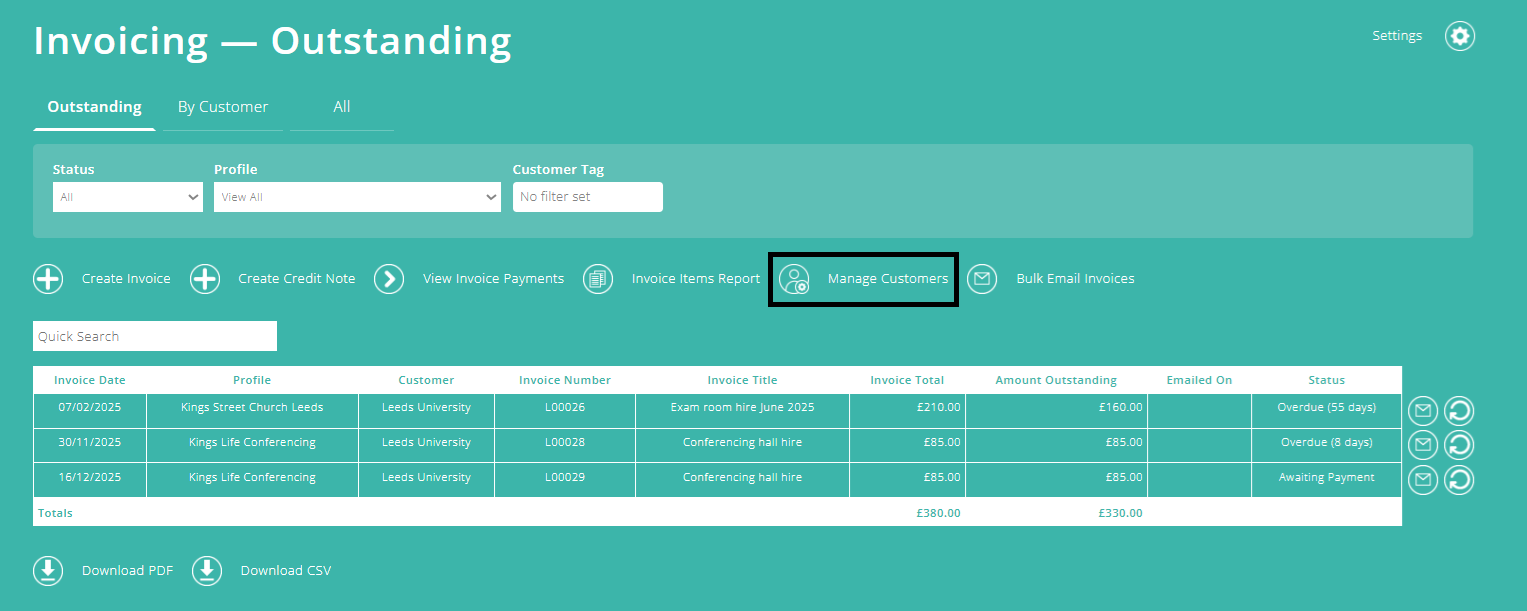Switch to the By Customer tab
Viewport: 1527px width, 611px height.
click(x=222, y=106)
